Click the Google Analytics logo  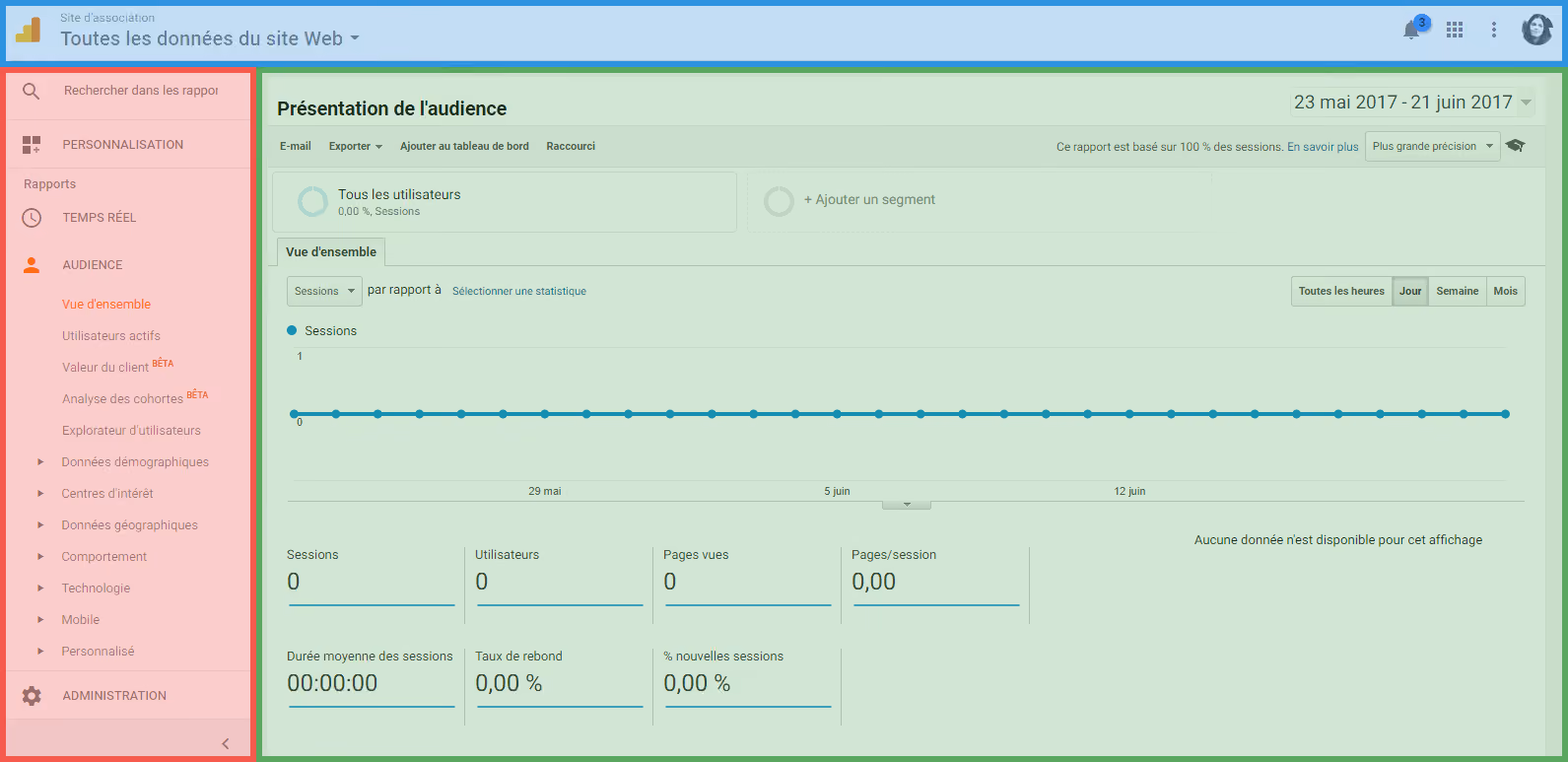click(29, 30)
